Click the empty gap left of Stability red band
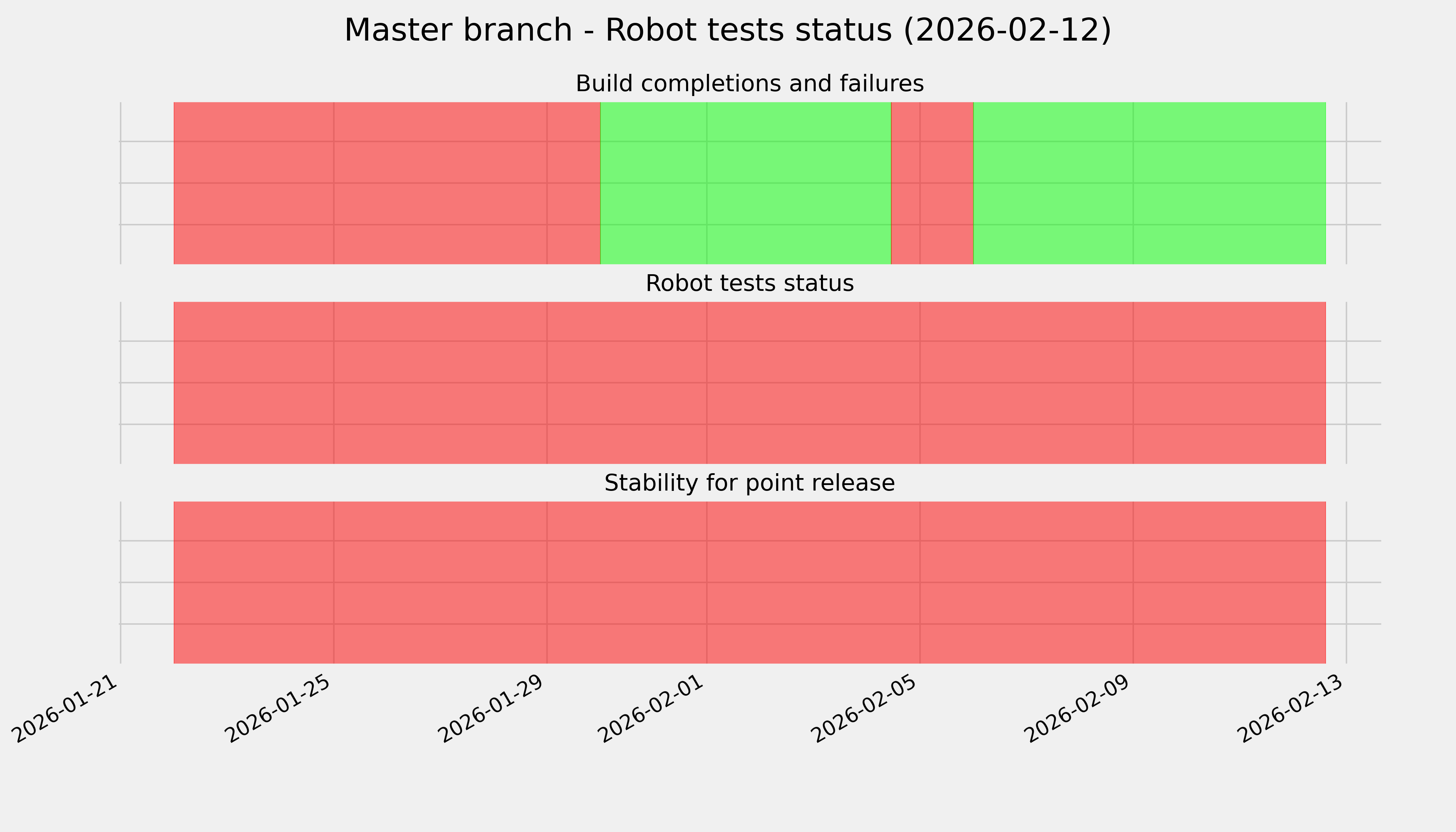Viewport: 1456px width, 832px height. tap(147, 582)
